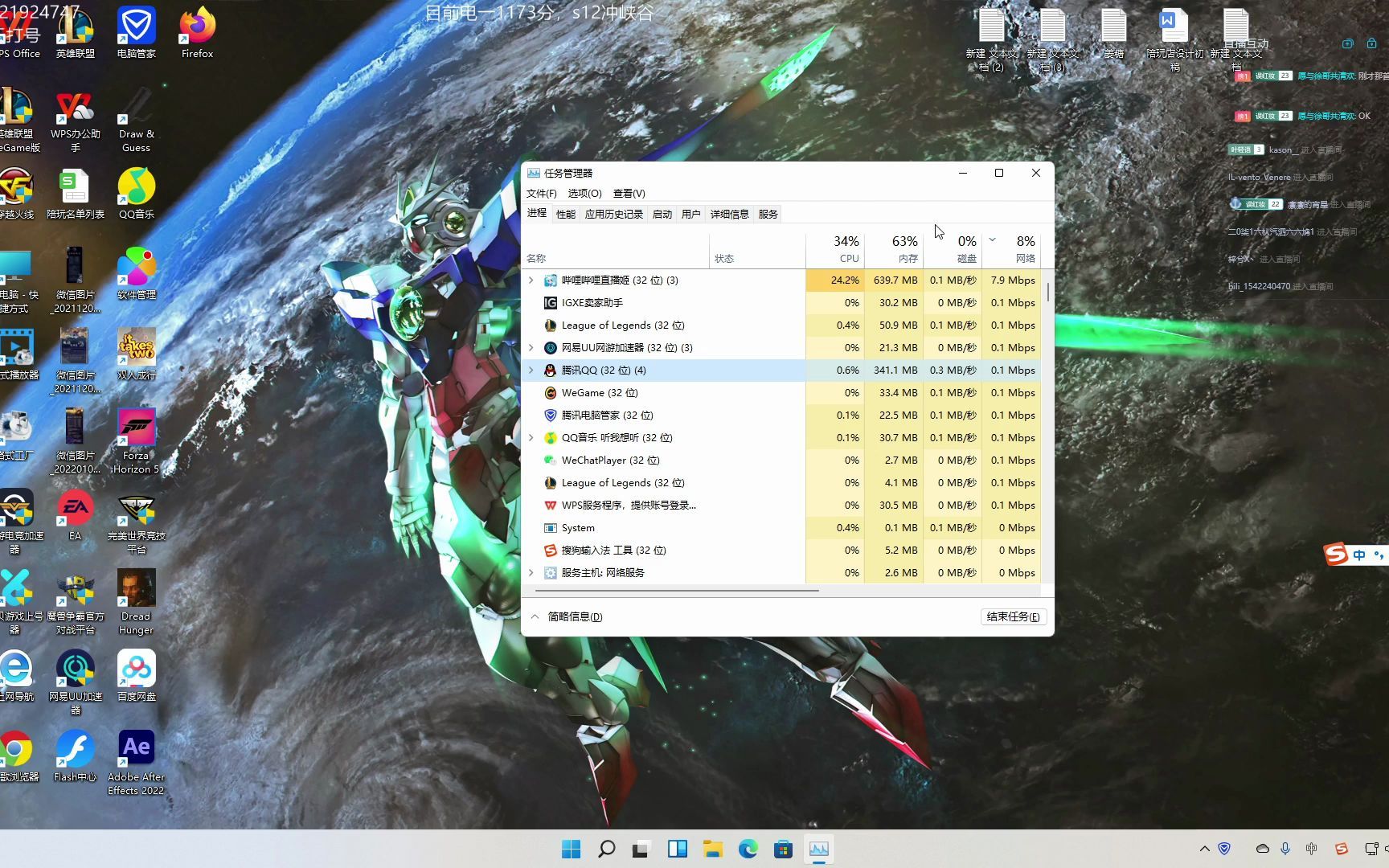Viewport: 1389px width, 868px height.
Task: Click the sort arrow above network column
Action: pos(992,240)
